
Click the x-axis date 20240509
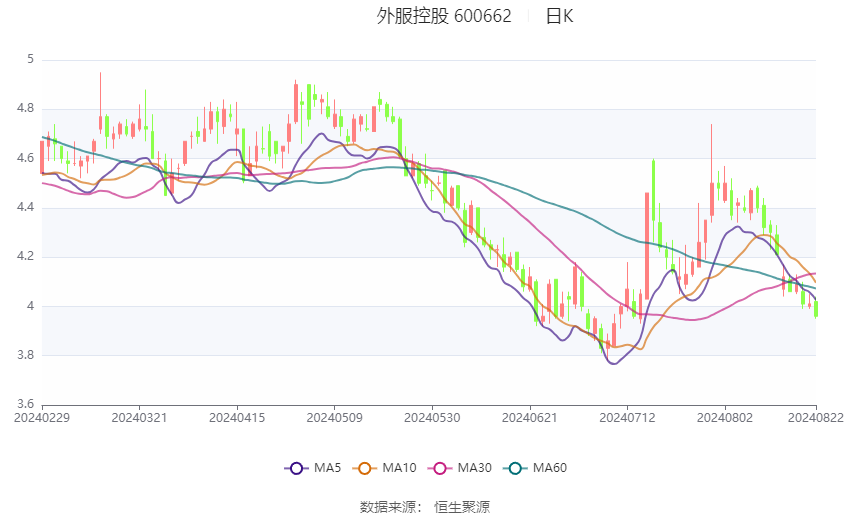pos(334,418)
